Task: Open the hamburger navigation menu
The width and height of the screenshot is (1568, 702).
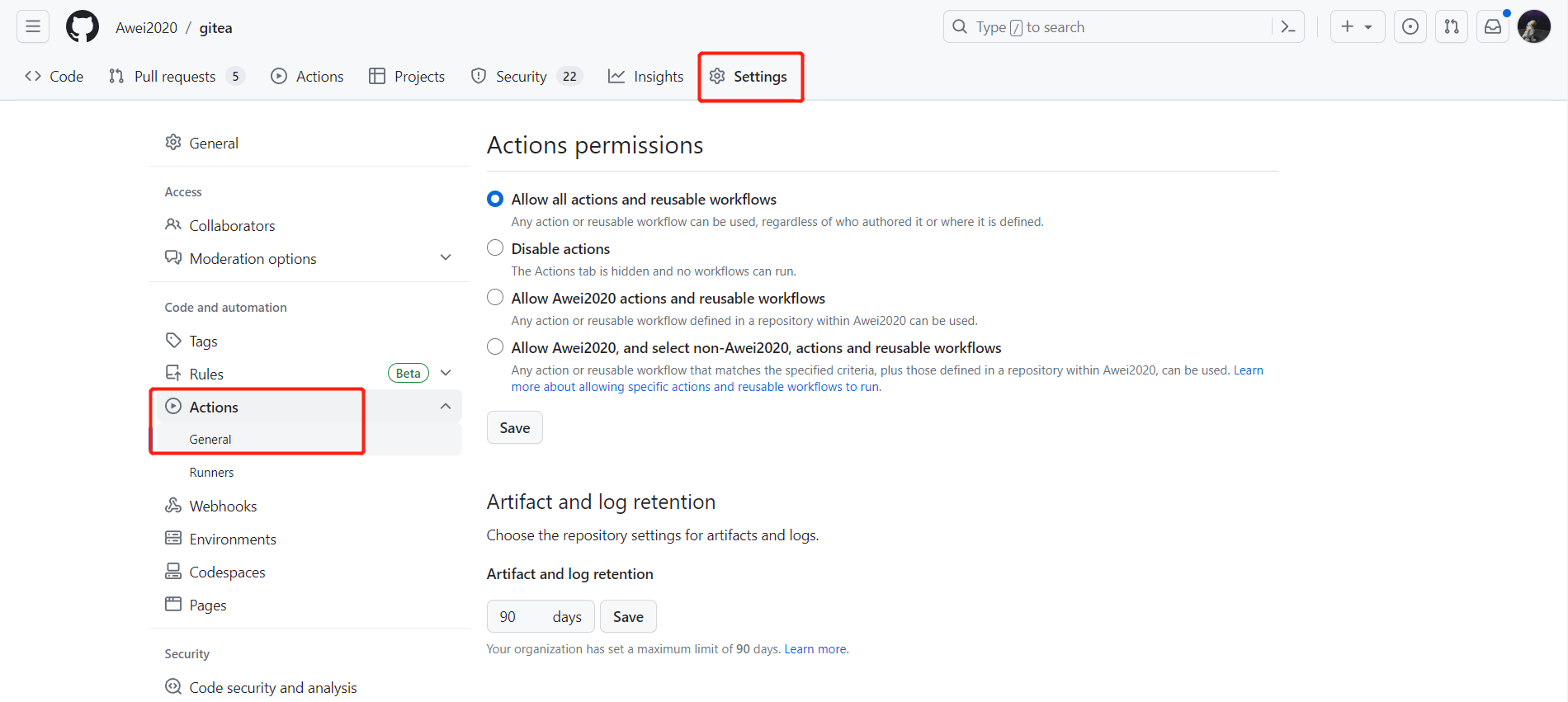Action: point(33,27)
